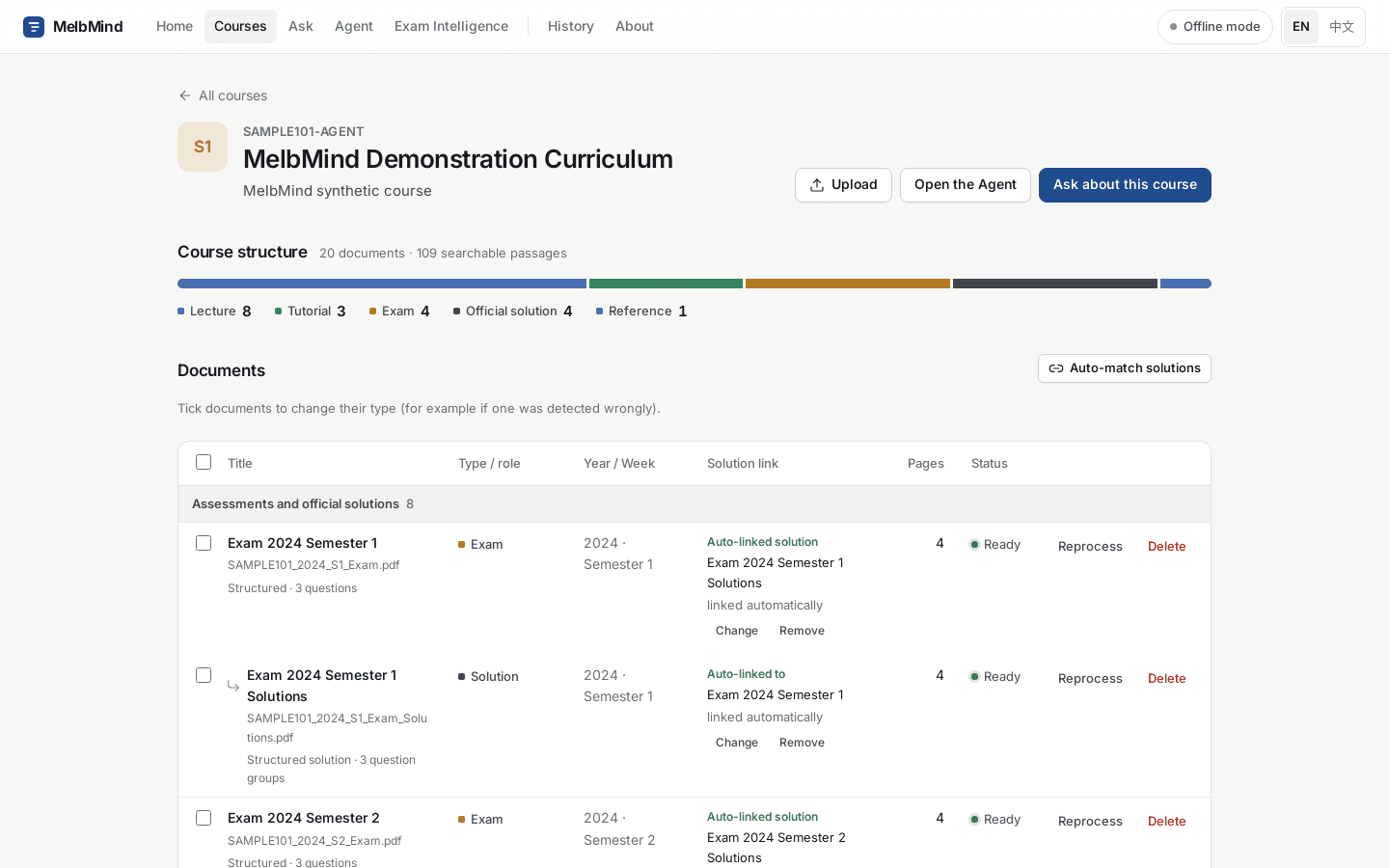Click filename SAMPLE101_2024_S1_Exam.pdf
The height and width of the screenshot is (868, 1389).
(x=313, y=565)
